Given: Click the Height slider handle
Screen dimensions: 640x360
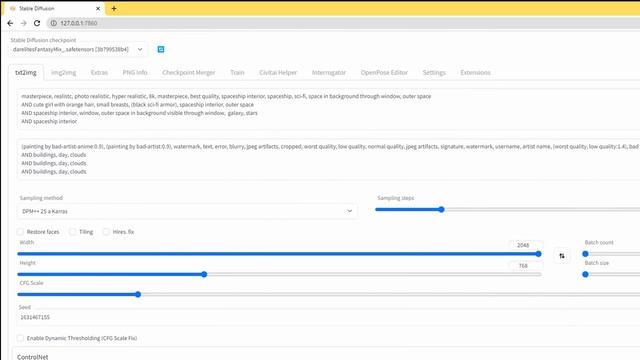Looking at the screenshot, I should tap(204, 274).
